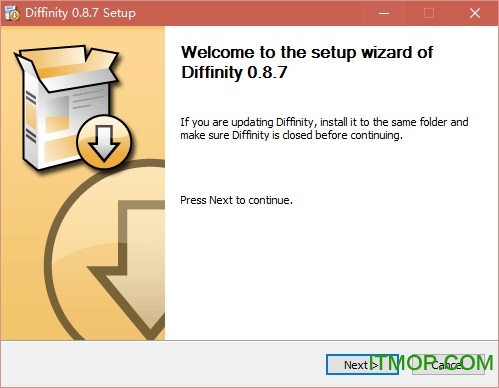
Task: Cancel the Diffinity setup
Action: point(448,365)
